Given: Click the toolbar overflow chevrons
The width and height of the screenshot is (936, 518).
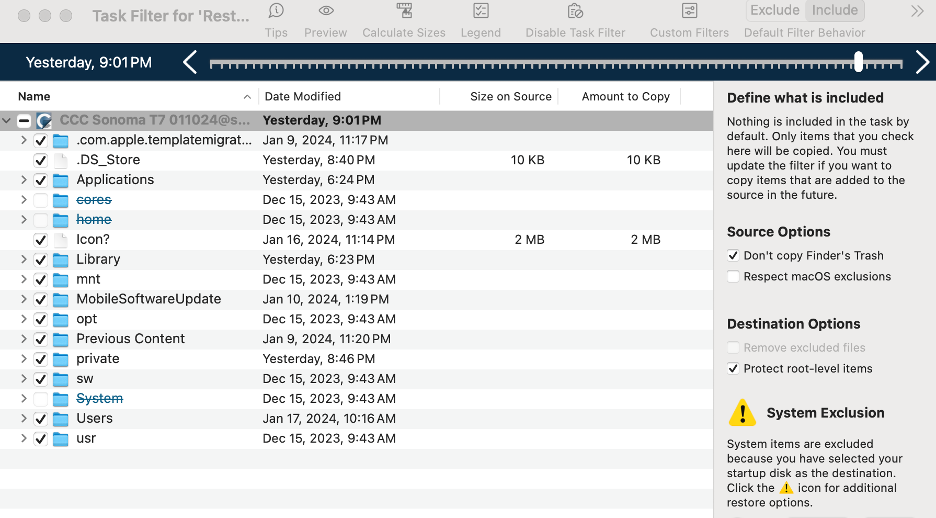Looking at the screenshot, I should pyautogui.click(x=917, y=11).
